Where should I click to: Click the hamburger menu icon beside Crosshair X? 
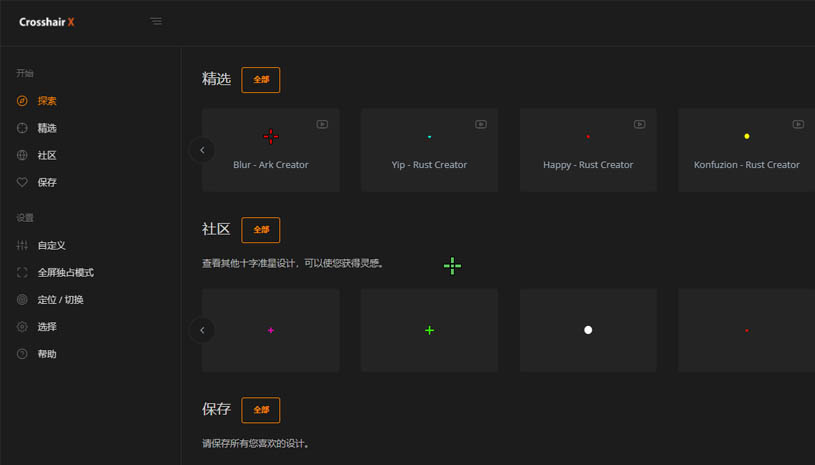[x=156, y=21]
